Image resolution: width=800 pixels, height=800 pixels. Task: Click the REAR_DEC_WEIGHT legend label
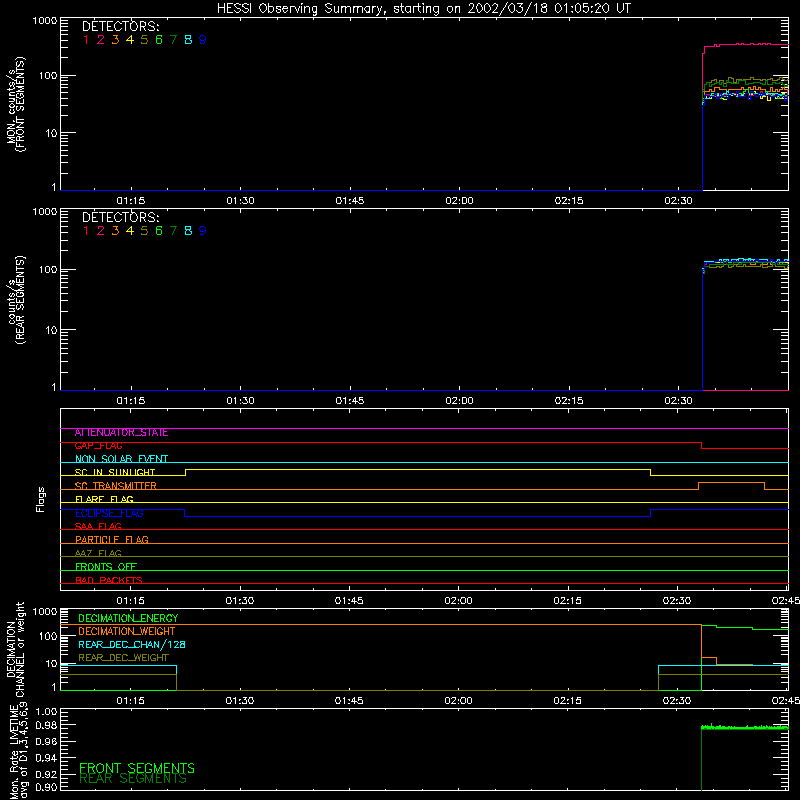(123, 658)
